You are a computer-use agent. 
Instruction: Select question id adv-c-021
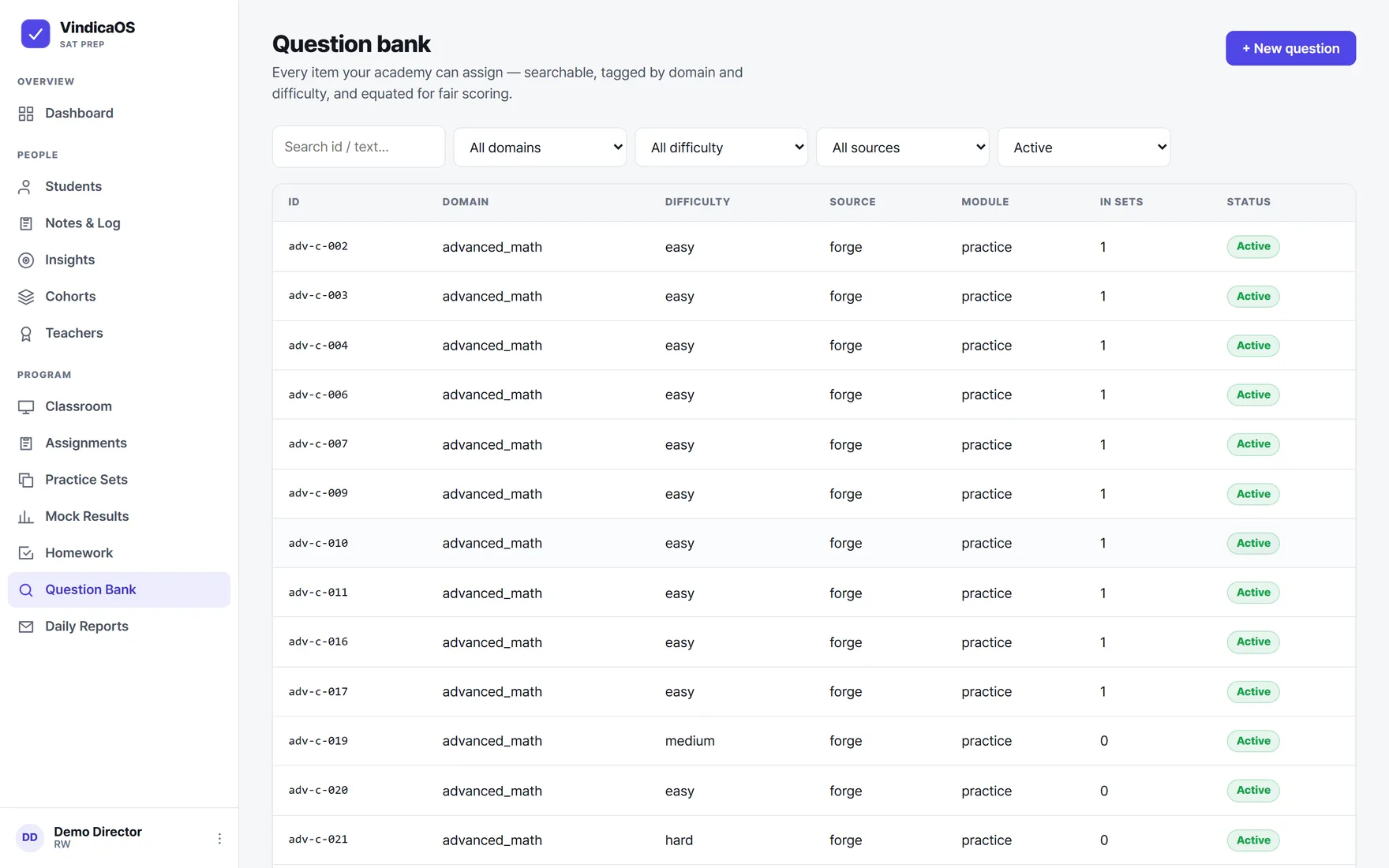point(318,840)
